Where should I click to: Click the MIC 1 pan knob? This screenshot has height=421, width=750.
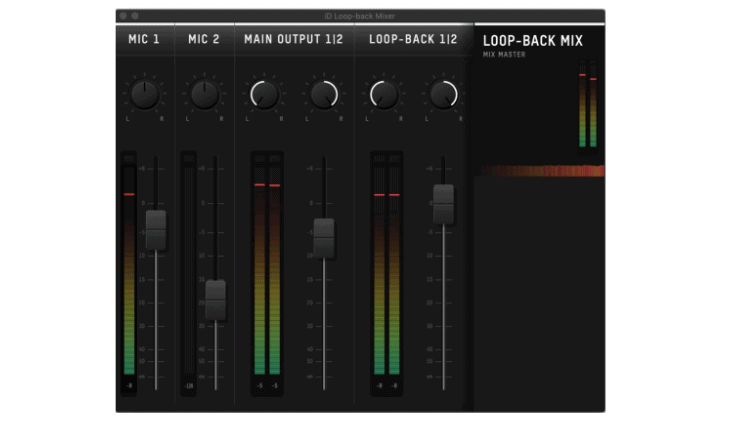click(145, 95)
